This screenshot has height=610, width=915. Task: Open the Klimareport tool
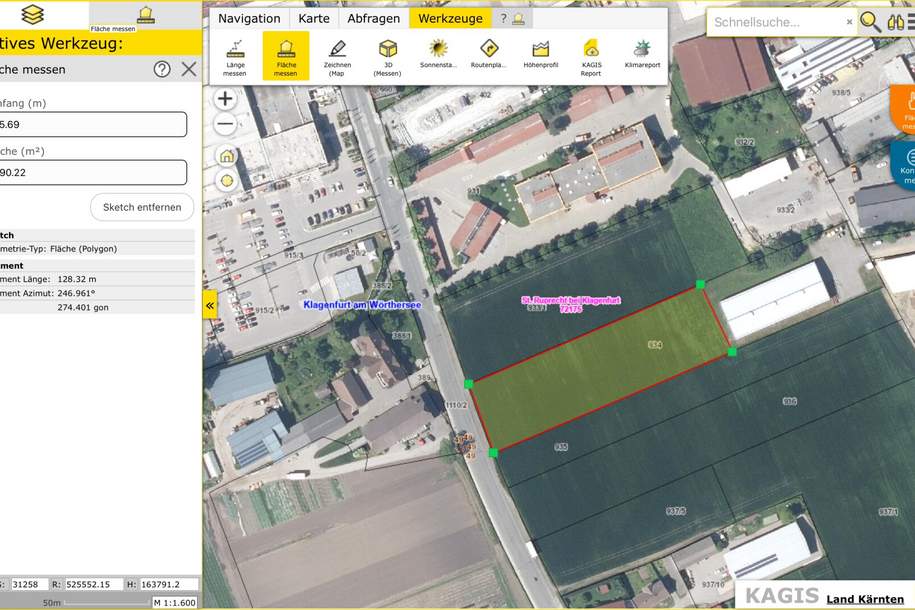(642, 57)
